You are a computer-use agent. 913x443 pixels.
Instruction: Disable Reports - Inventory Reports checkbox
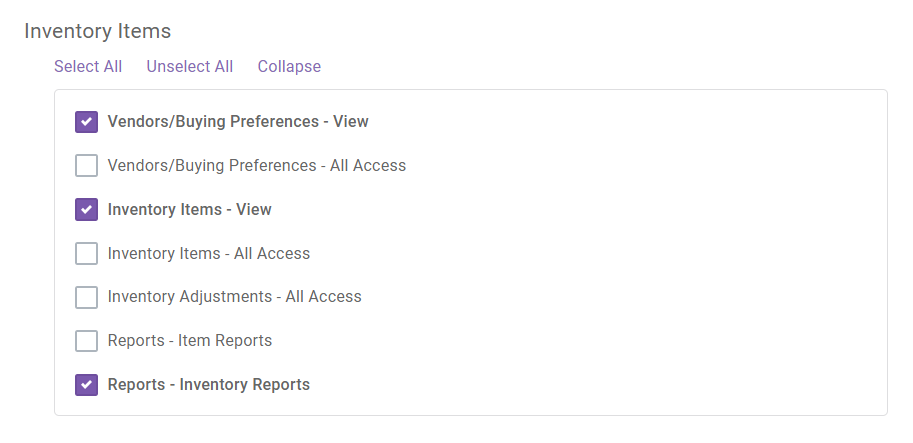tap(86, 385)
